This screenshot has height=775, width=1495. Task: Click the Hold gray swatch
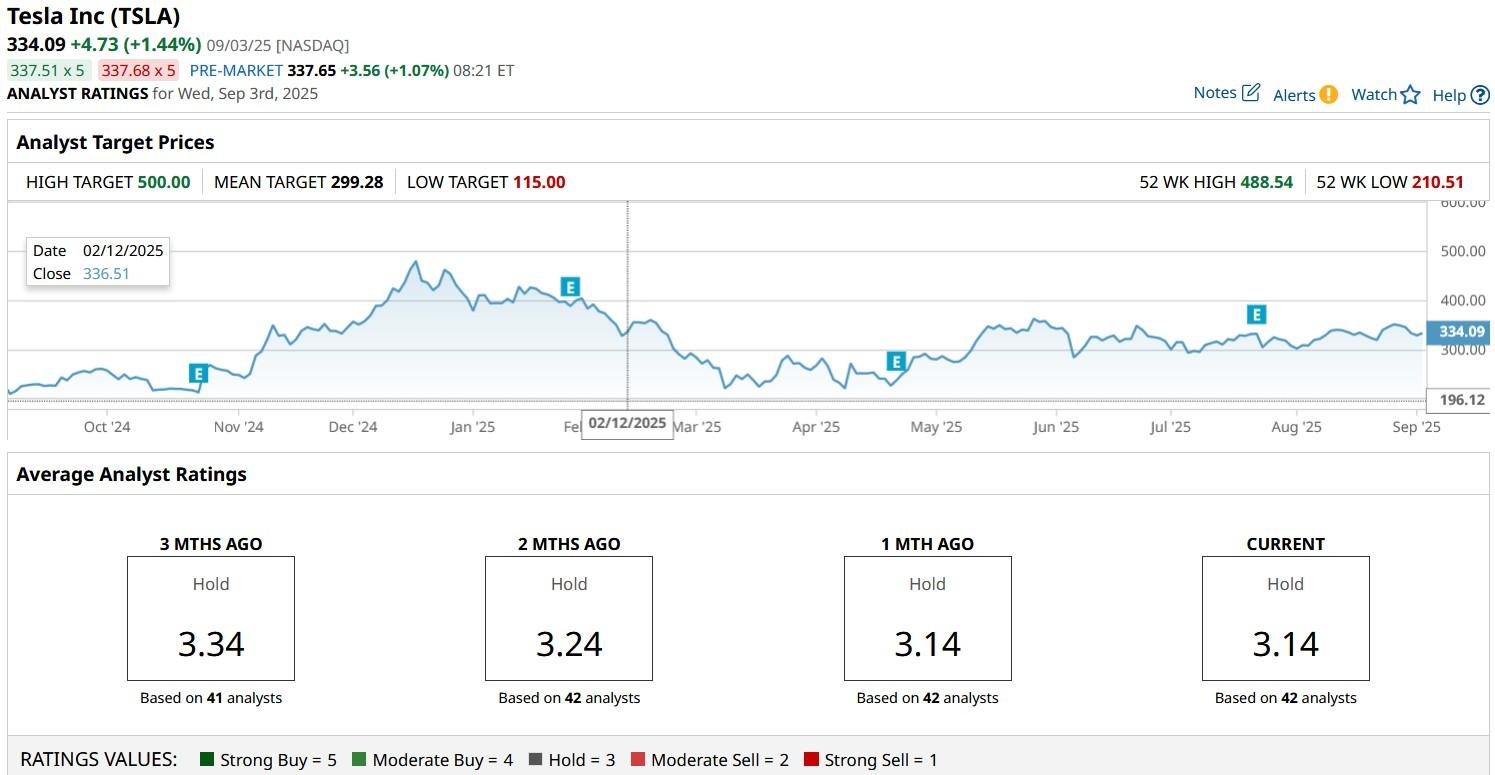(x=535, y=760)
